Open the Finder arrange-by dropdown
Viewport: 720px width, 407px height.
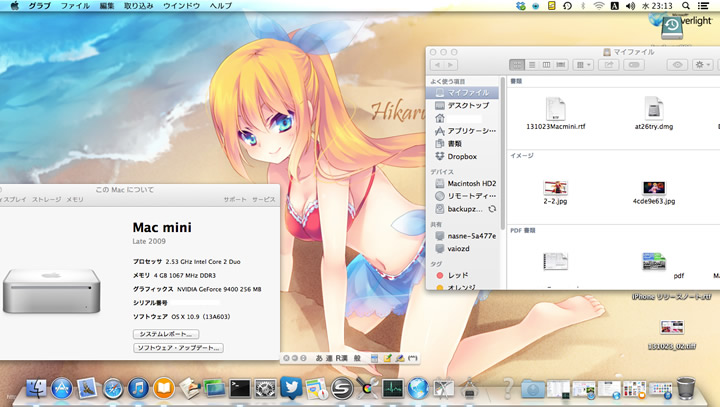(x=583, y=65)
